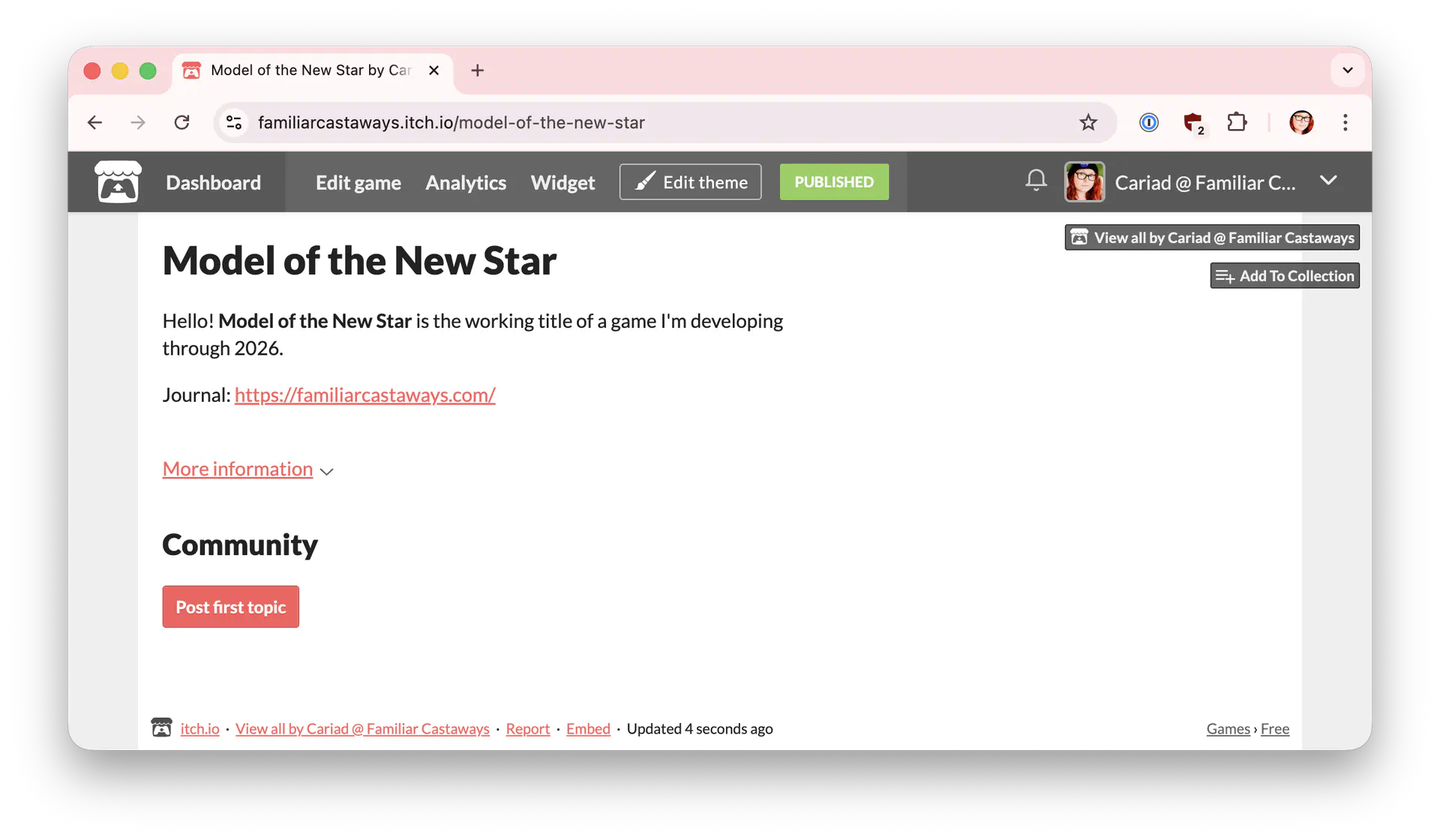Viewport: 1440px width, 840px height.
Task: Bookmark page with star icon
Action: (1087, 122)
